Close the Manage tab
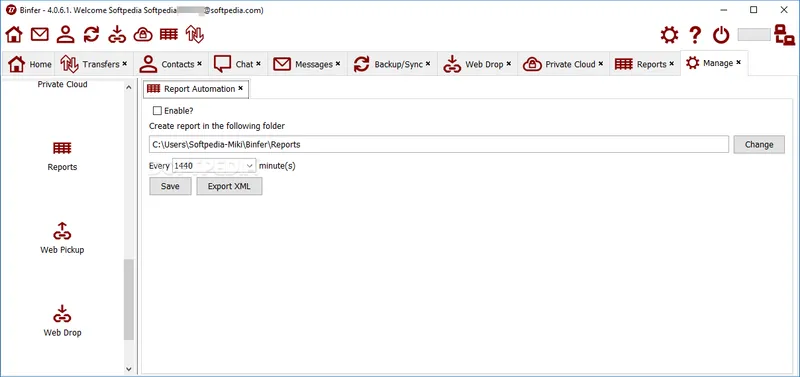800x377 pixels. 738,63
